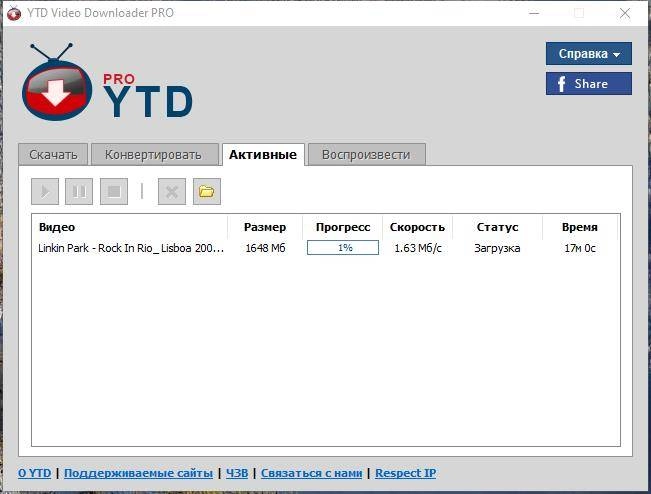Stop the download with the square icon

(x=114, y=191)
